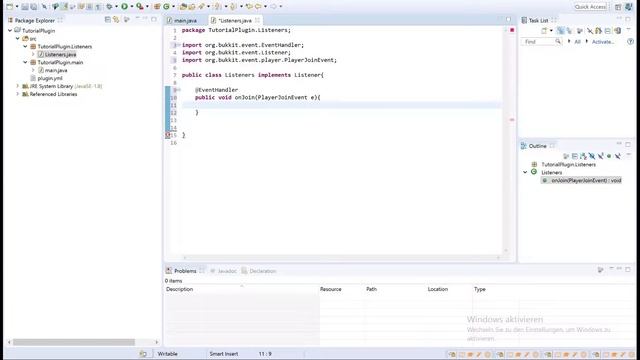Click into the Quick Access field
This screenshot has width=640, height=360.
click(x=590, y=7)
